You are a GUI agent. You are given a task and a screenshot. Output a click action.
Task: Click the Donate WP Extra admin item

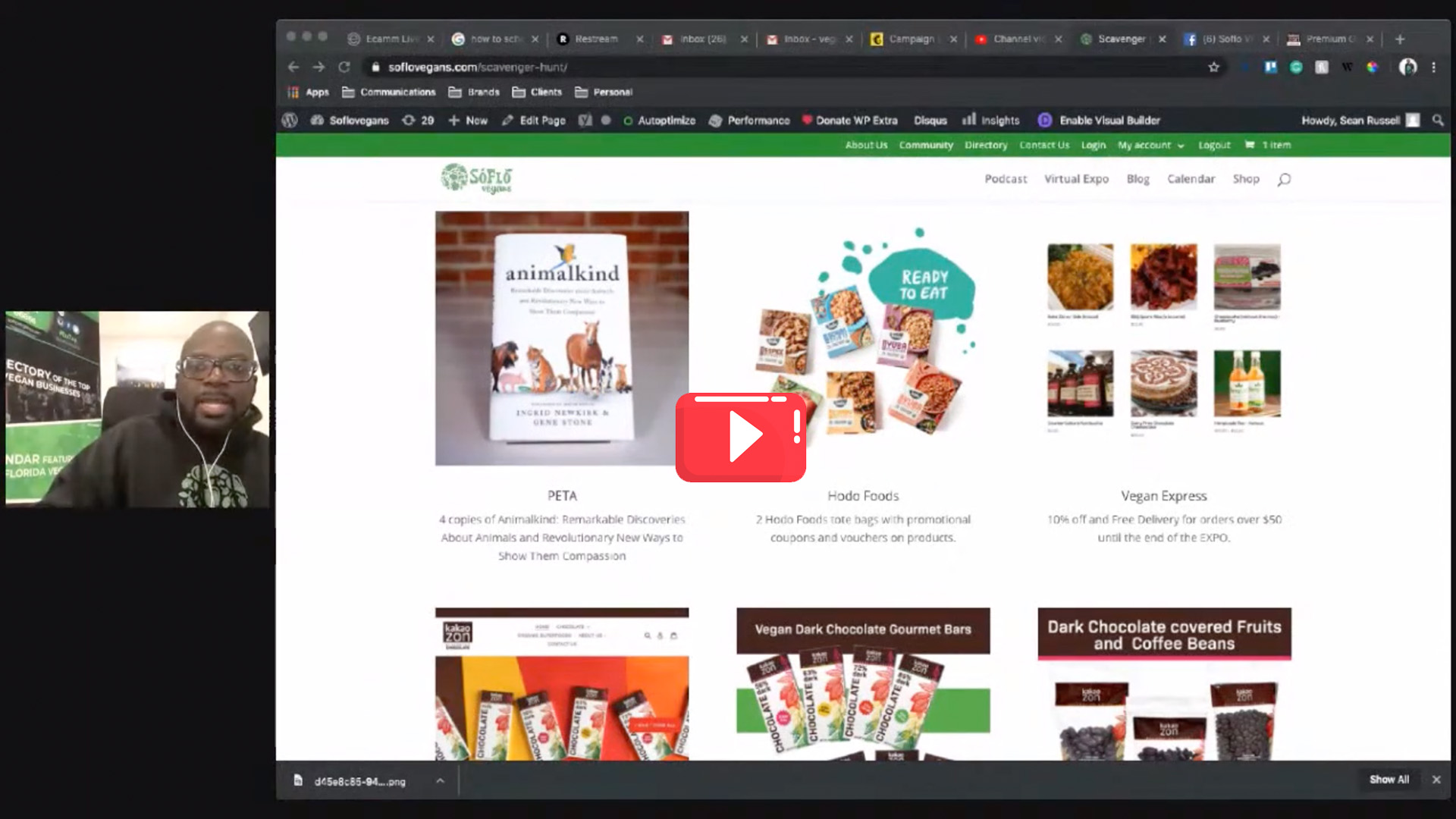pos(849,120)
